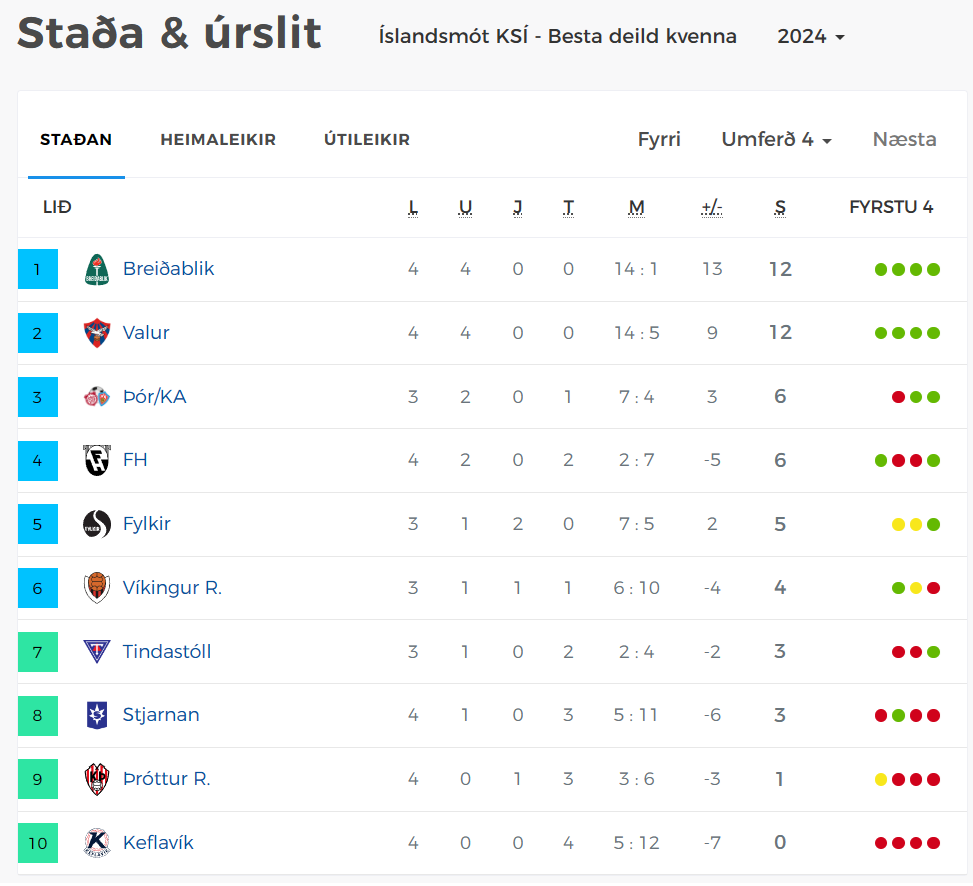The height and width of the screenshot is (886, 973).
Task: Switch to the HEIMALEIKIR tab
Action: (x=218, y=140)
